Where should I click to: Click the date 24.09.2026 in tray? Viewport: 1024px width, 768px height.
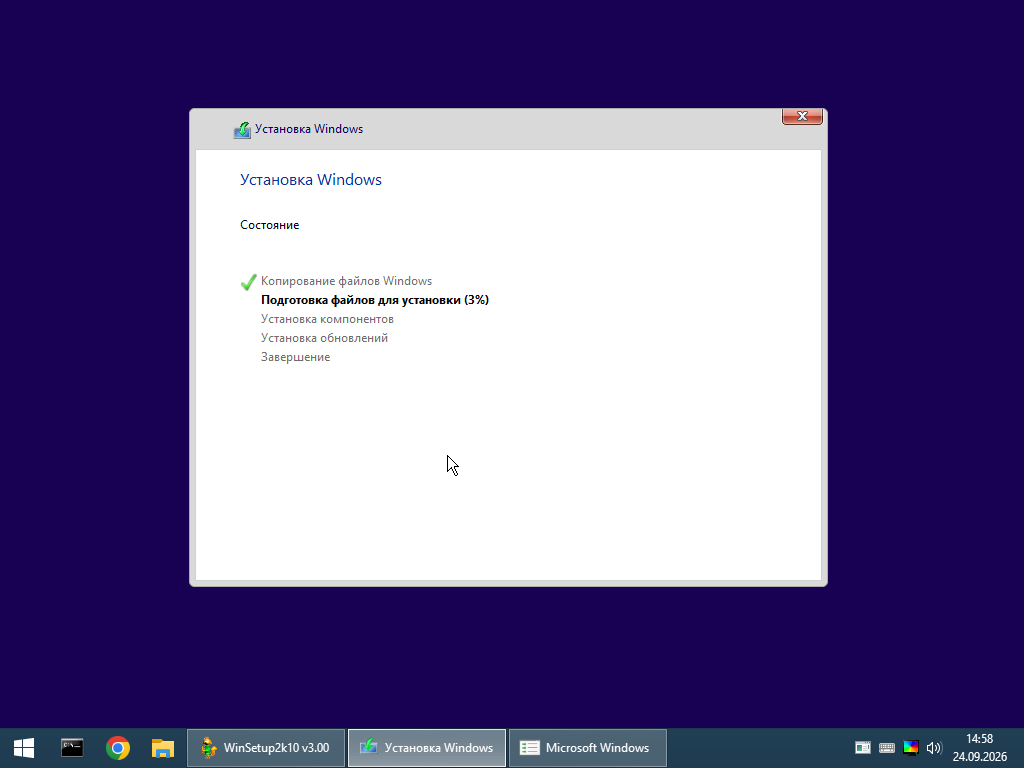[x=980, y=757]
